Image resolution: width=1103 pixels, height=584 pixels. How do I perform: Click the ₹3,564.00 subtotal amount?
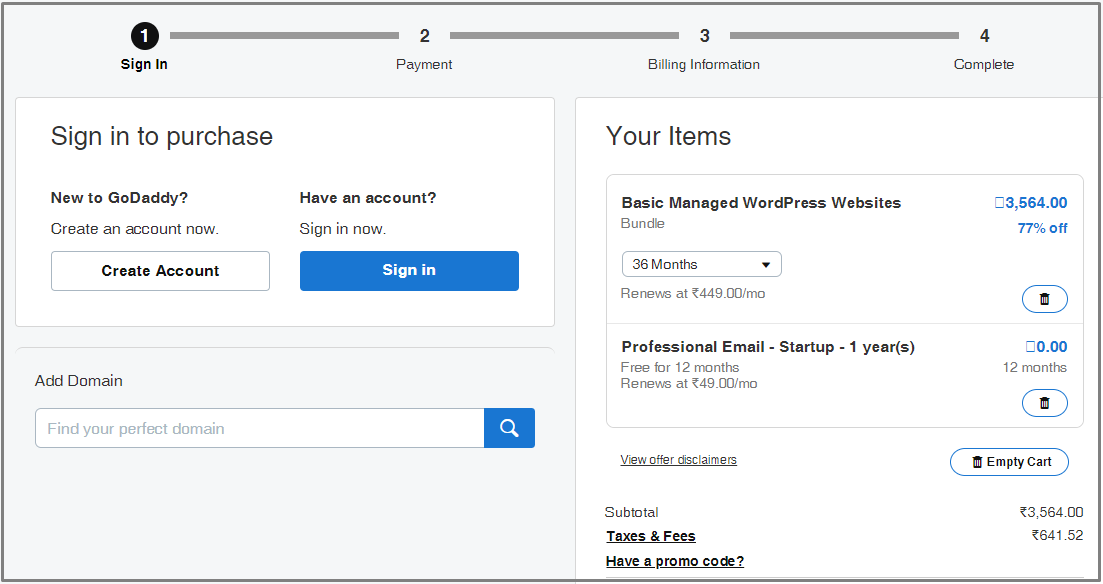coord(1052,512)
